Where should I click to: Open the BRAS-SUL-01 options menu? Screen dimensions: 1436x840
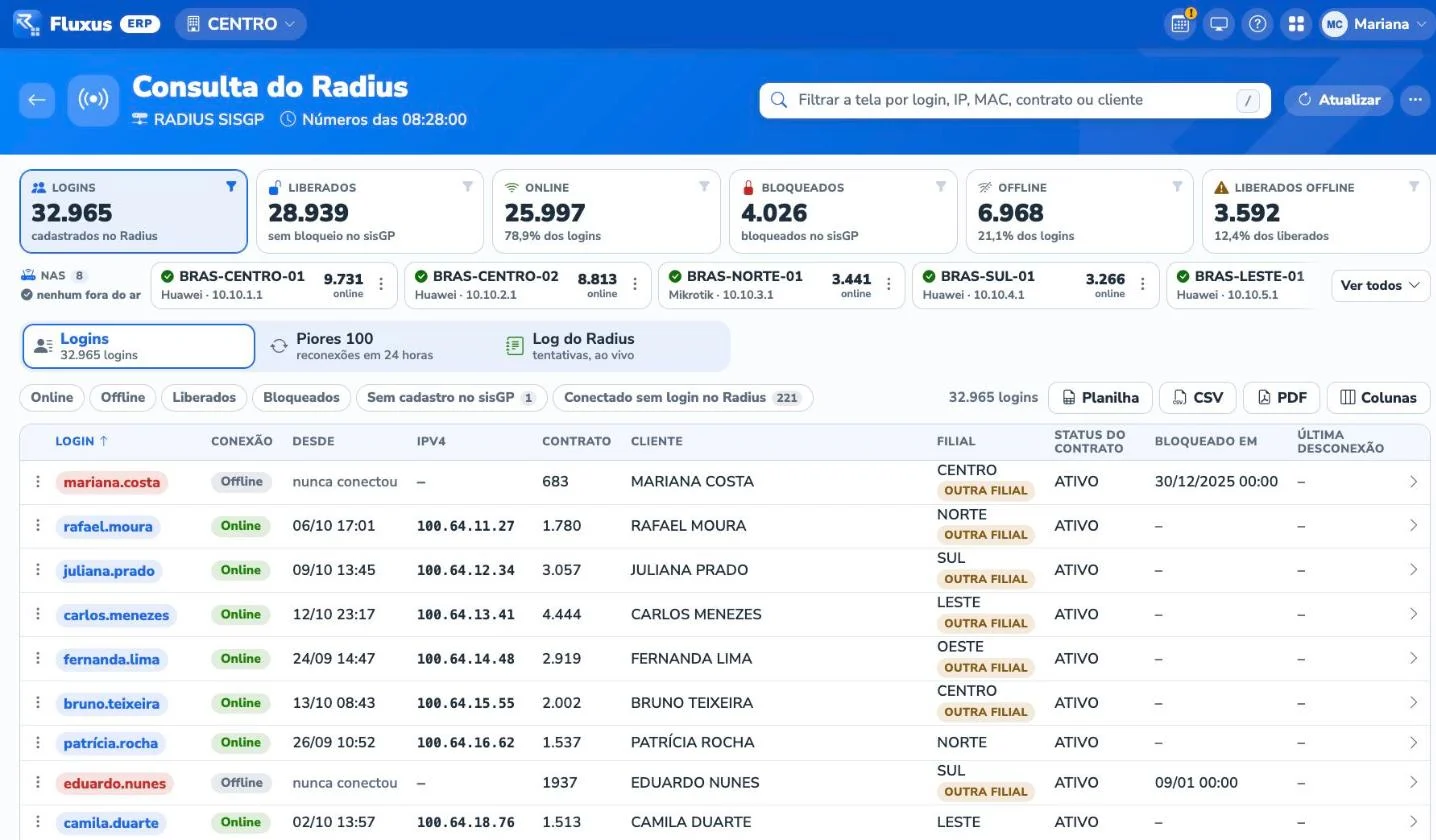(1143, 285)
